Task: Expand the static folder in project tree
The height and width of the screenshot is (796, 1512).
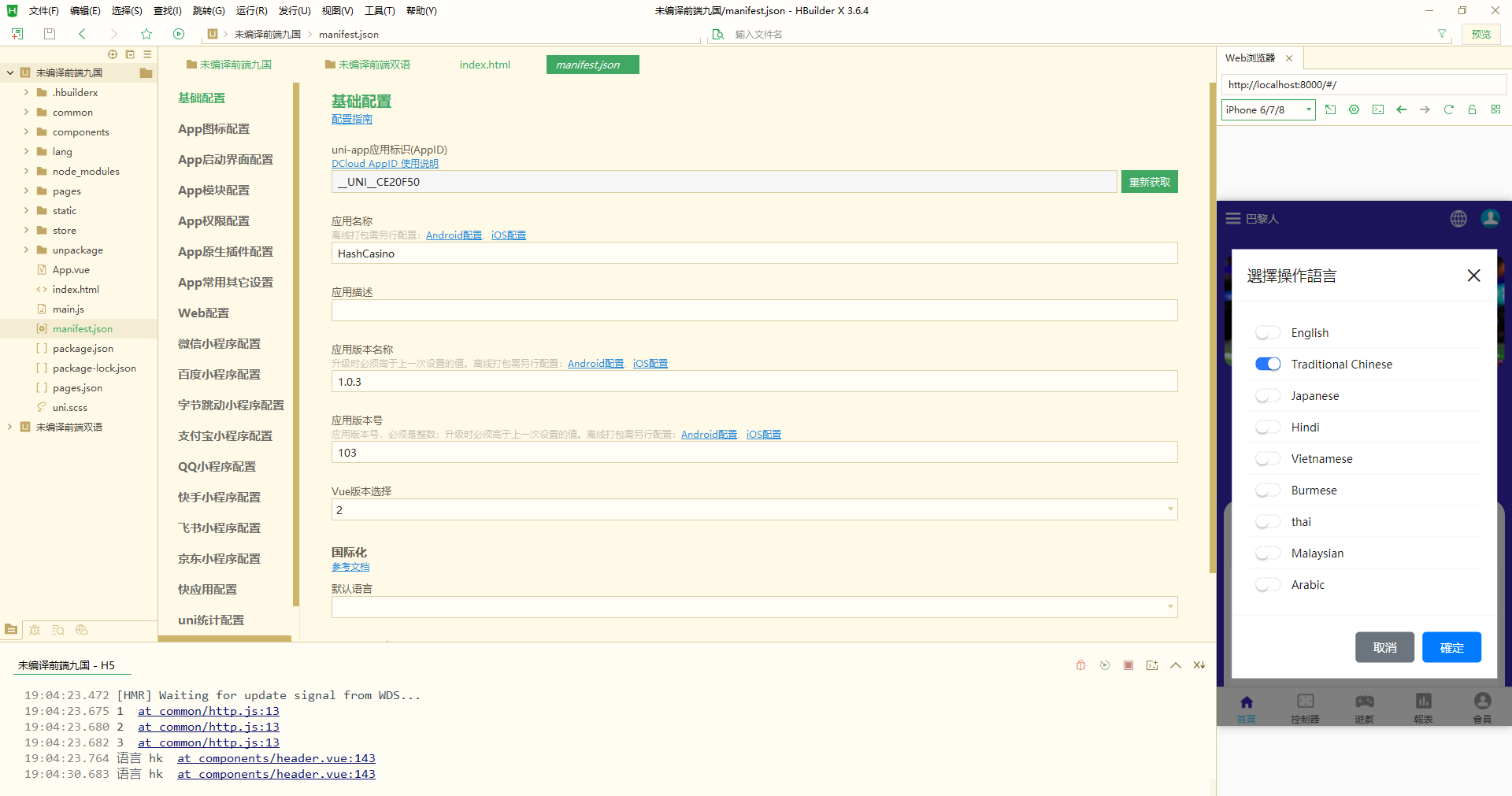Action: [26, 210]
